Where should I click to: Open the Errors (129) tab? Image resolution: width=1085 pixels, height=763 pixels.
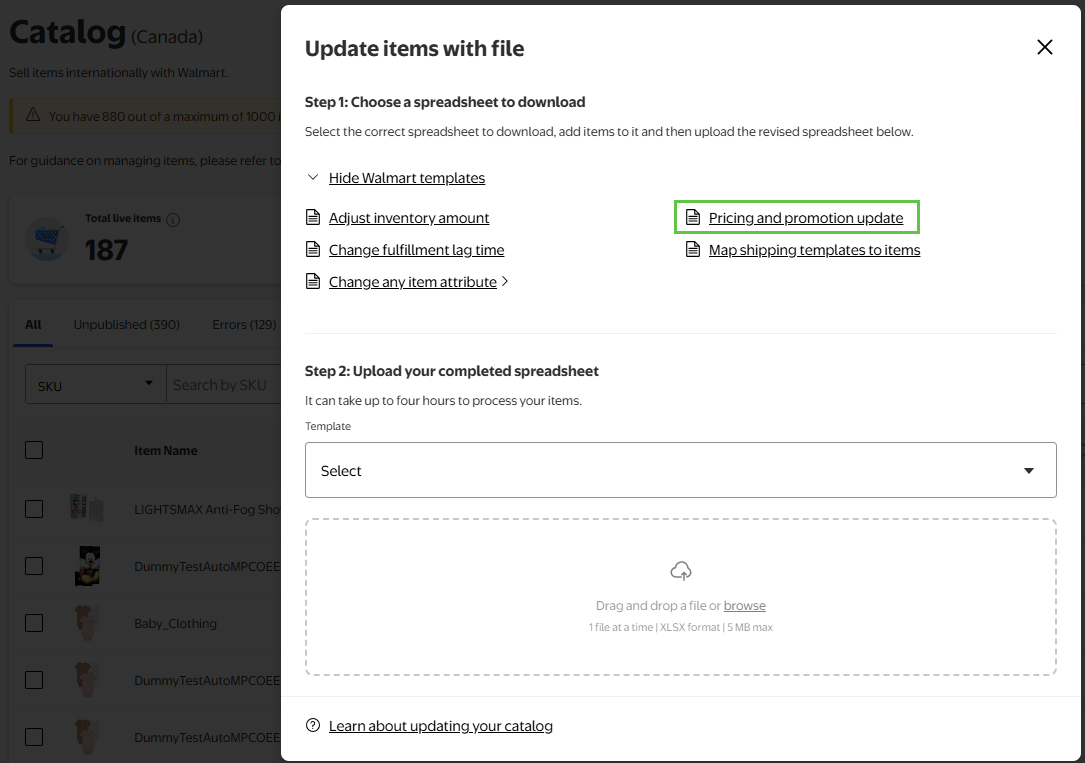point(244,325)
